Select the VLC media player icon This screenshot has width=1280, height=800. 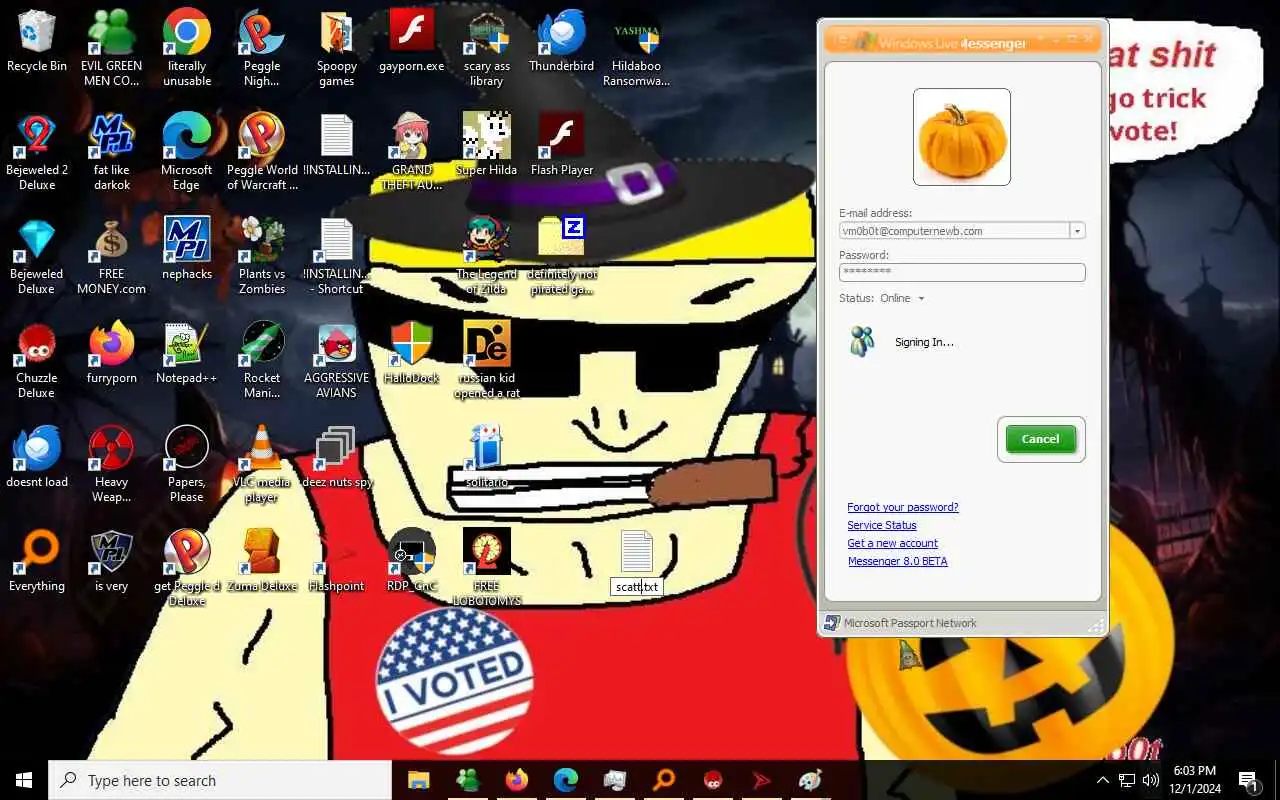pyautogui.click(x=262, y=463)
